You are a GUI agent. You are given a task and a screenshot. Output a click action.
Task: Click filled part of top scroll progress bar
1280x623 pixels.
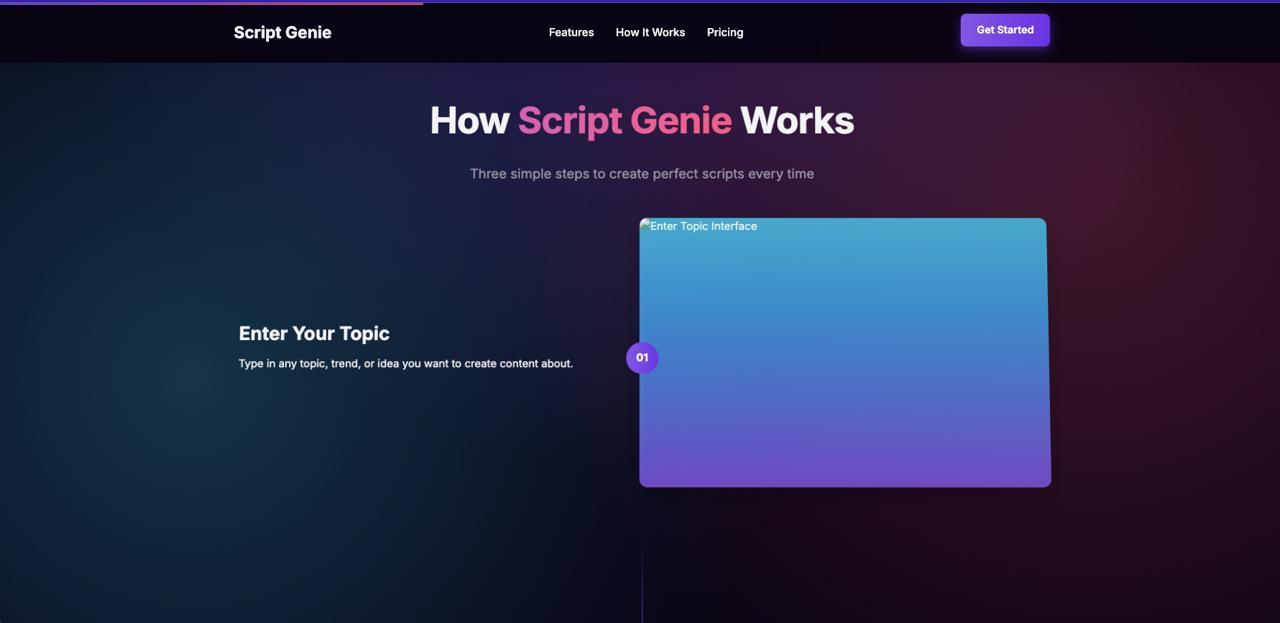click(210, 2)
